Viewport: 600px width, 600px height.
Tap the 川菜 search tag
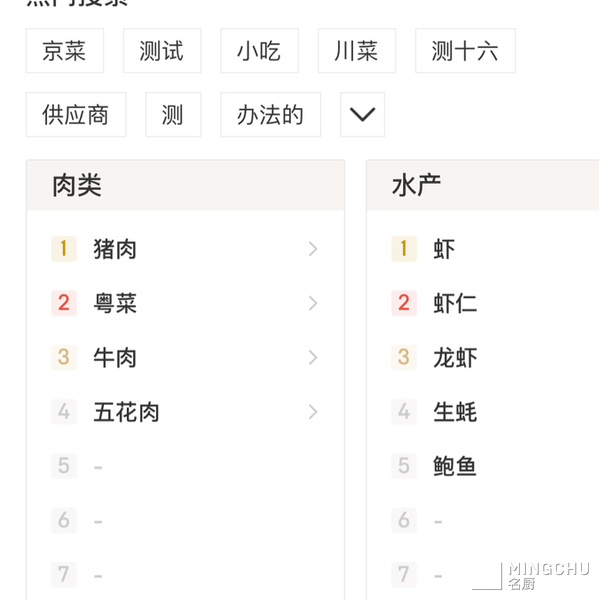pos(357,51)
